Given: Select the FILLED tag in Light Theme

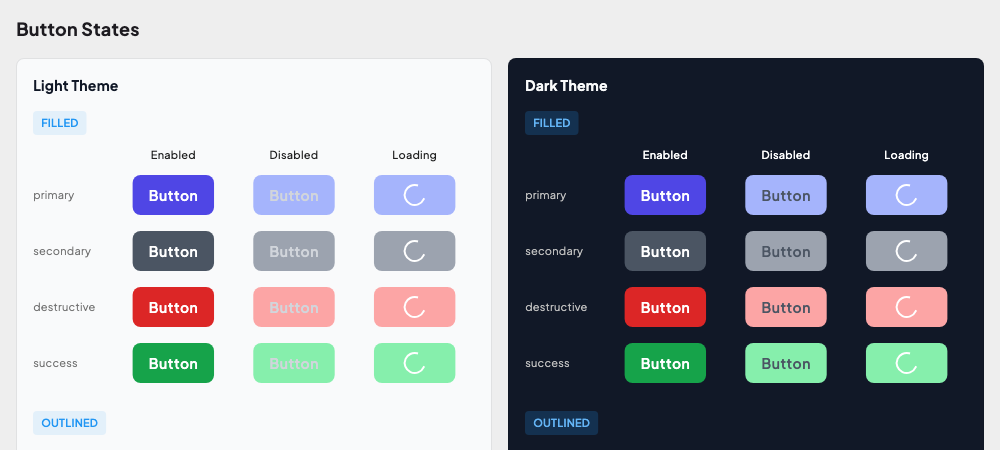Looking at the screenshot, I should pos(60,123).
